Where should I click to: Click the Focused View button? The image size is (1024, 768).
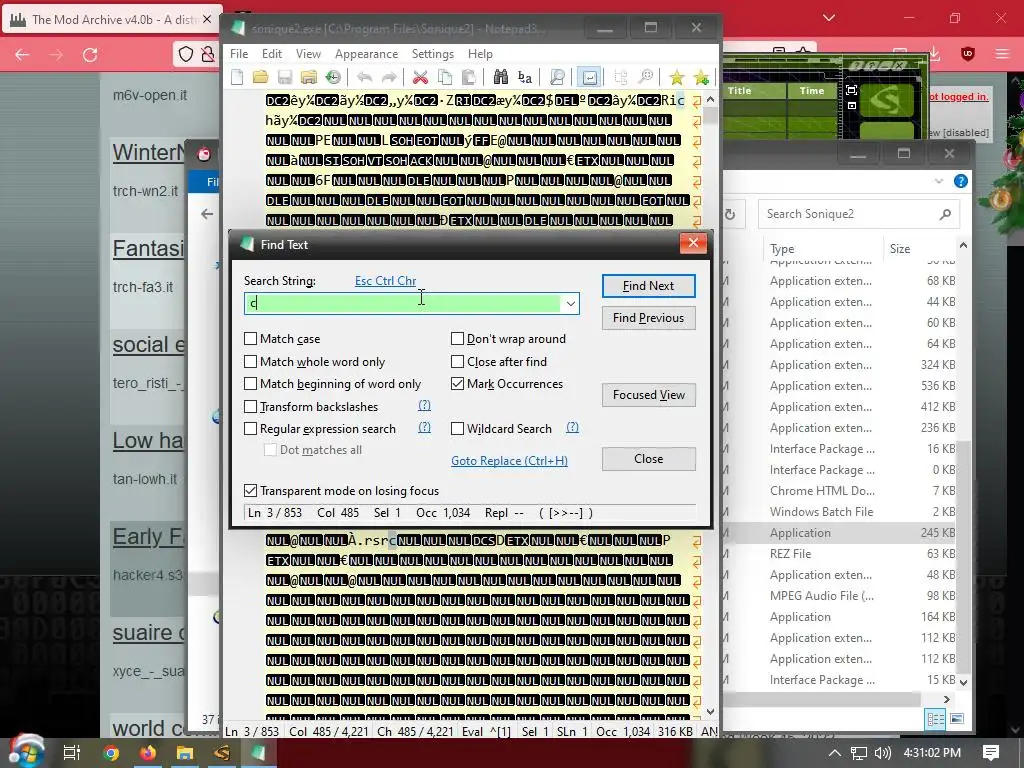point(648,394)
